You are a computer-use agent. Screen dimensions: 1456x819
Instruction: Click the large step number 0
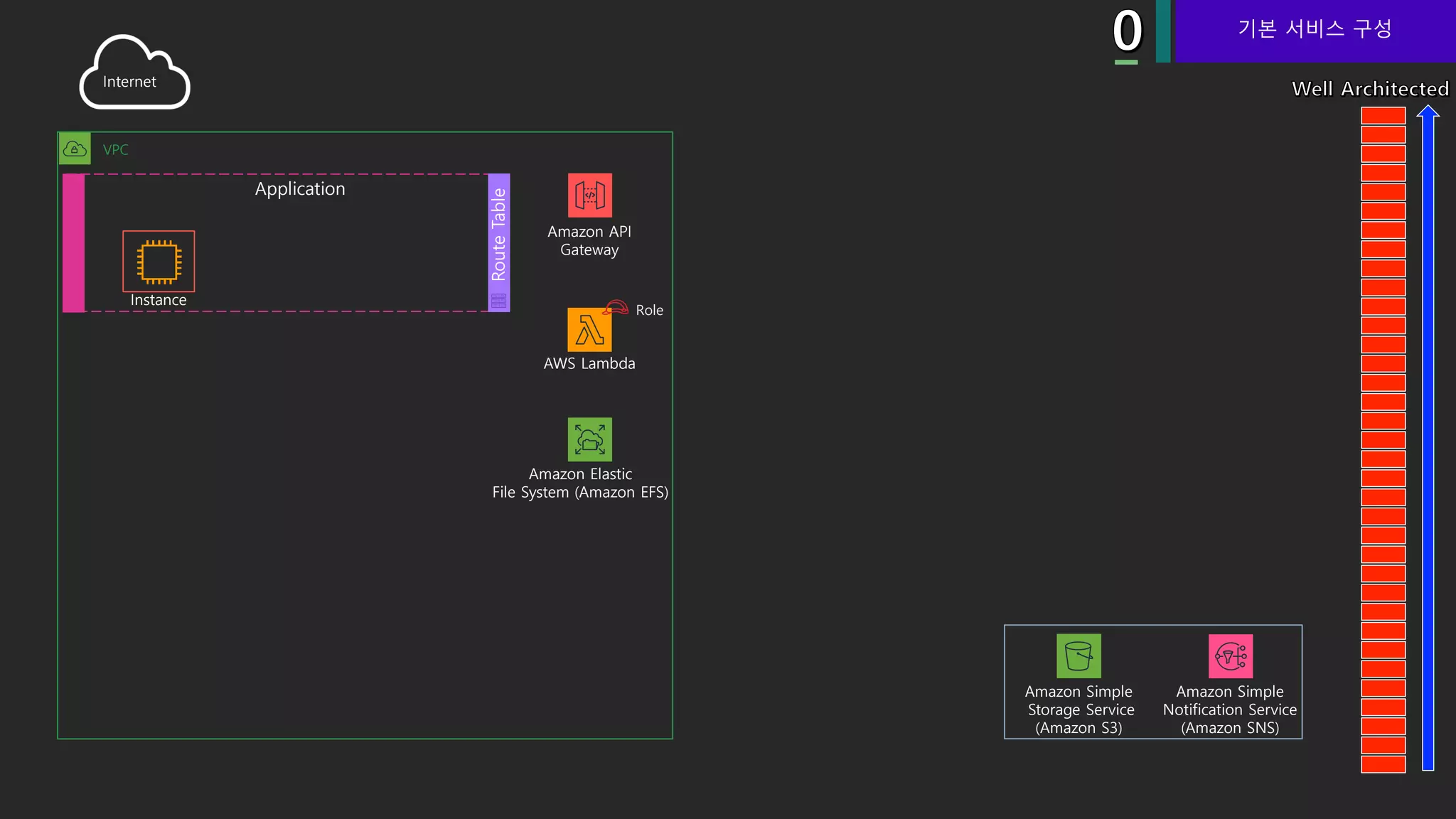[x=1127, y=31]
